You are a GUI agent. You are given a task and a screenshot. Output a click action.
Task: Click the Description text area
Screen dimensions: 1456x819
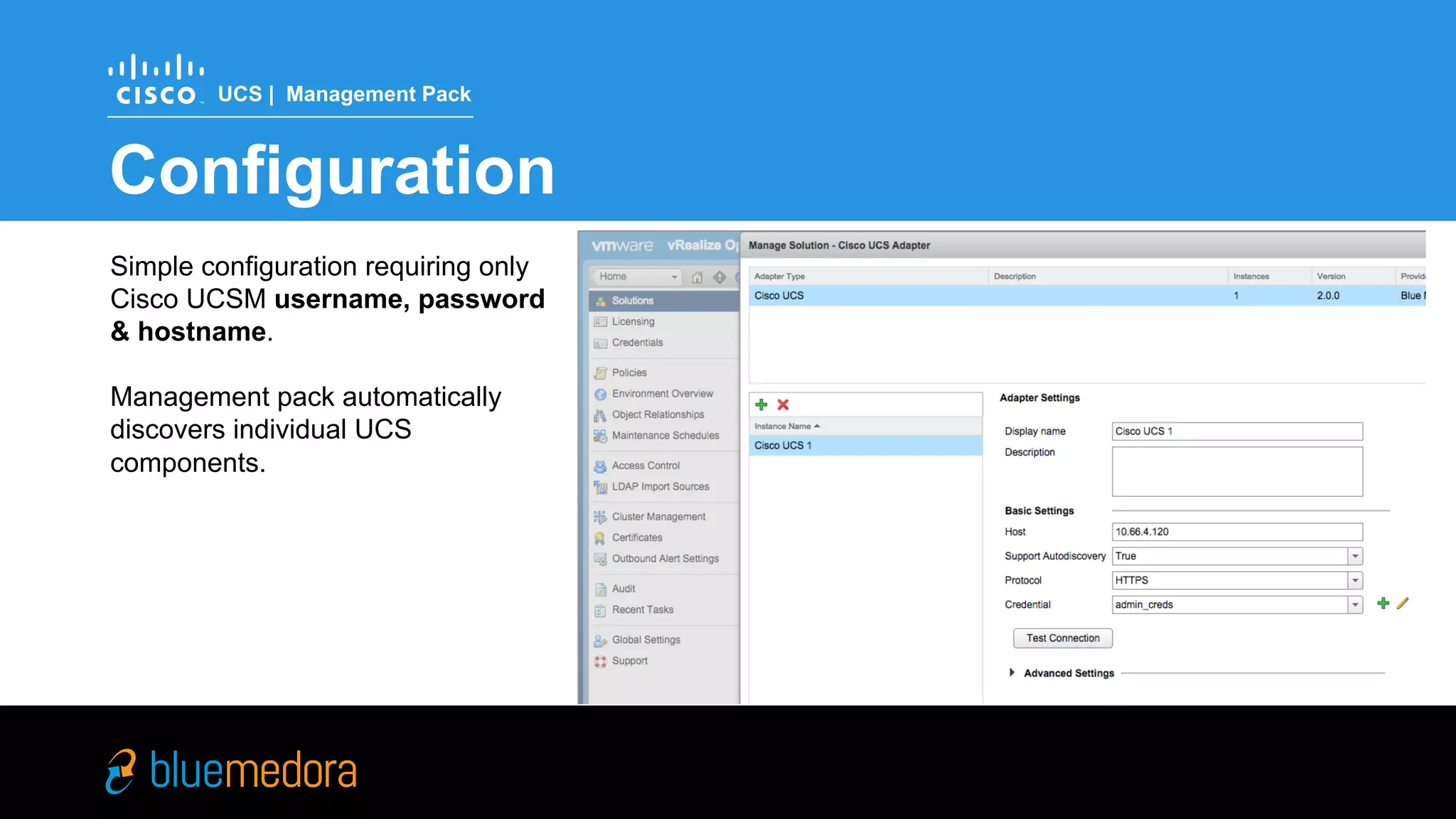coord(1237,471)
